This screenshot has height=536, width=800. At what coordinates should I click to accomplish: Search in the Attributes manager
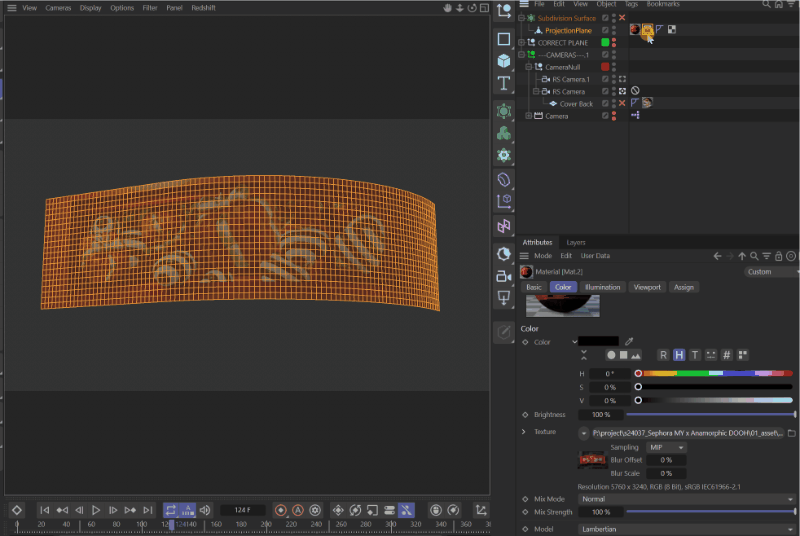[754, 256]
